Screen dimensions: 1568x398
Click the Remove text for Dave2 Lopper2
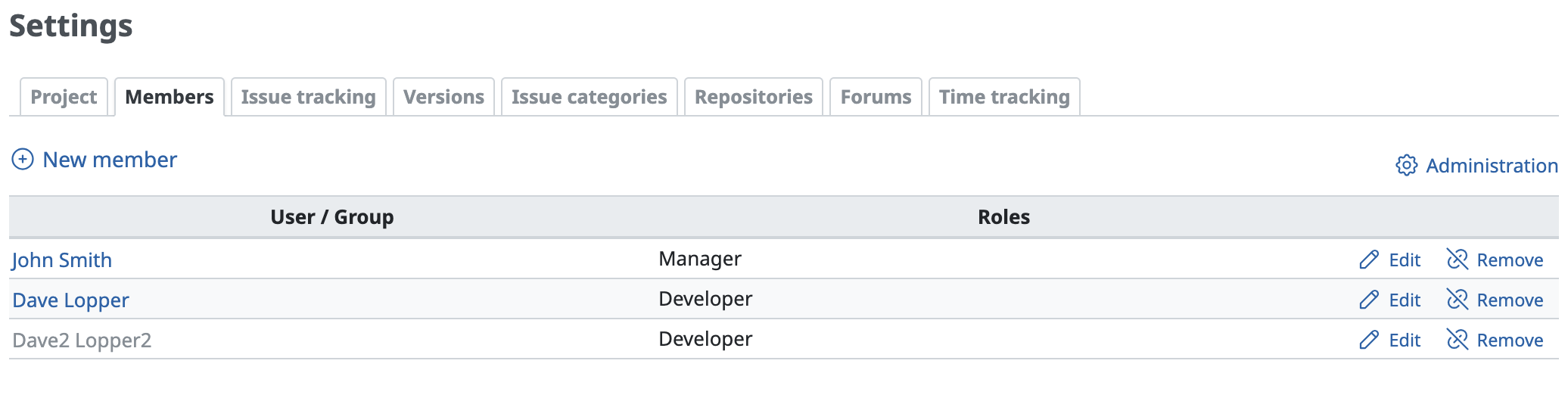(1510, 340)
